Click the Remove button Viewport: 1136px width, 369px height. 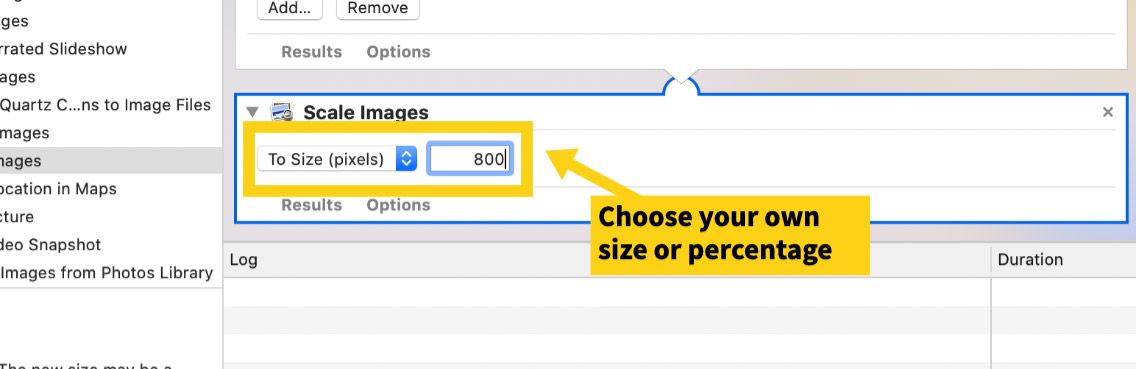(x=377, y=9)
